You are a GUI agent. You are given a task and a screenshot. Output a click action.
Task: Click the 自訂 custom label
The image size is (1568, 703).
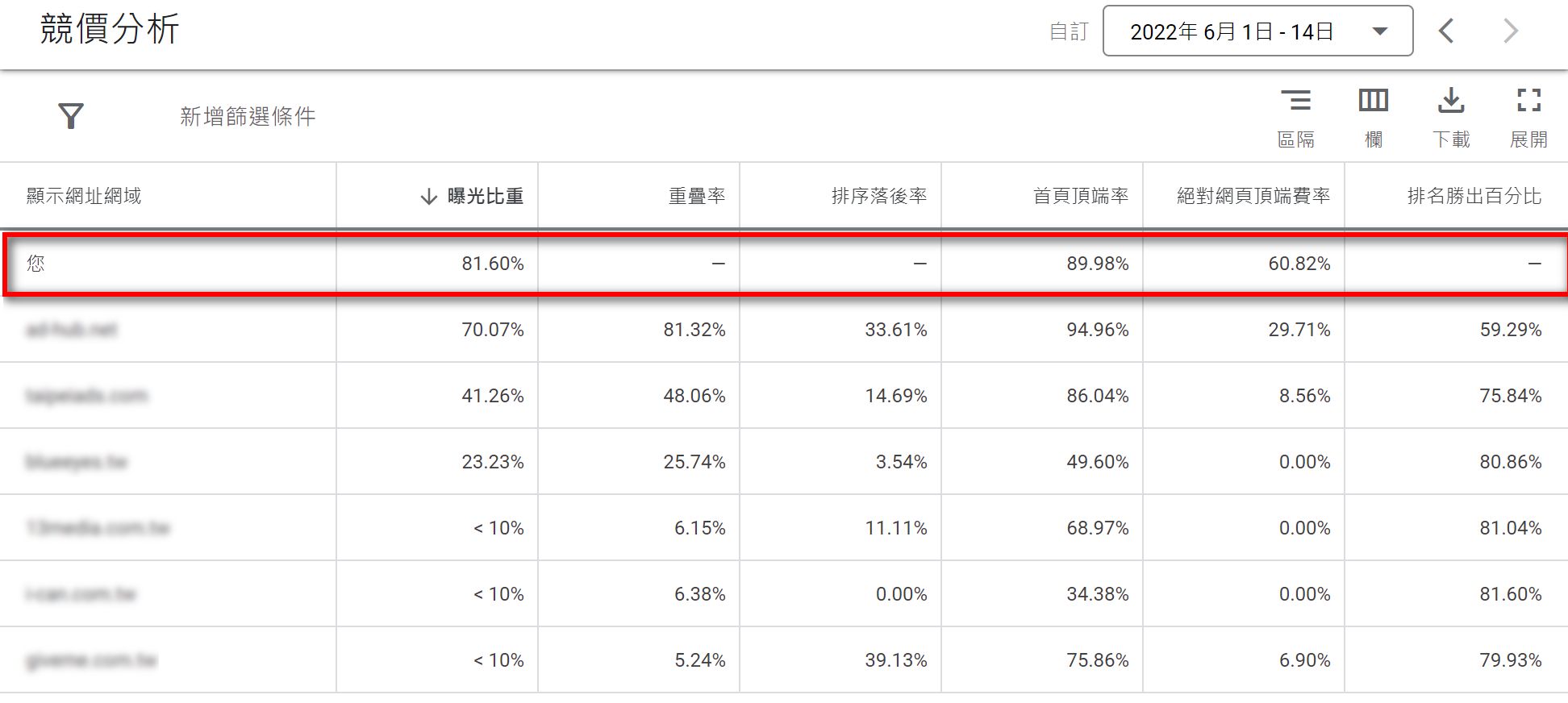click(1069, 31)
